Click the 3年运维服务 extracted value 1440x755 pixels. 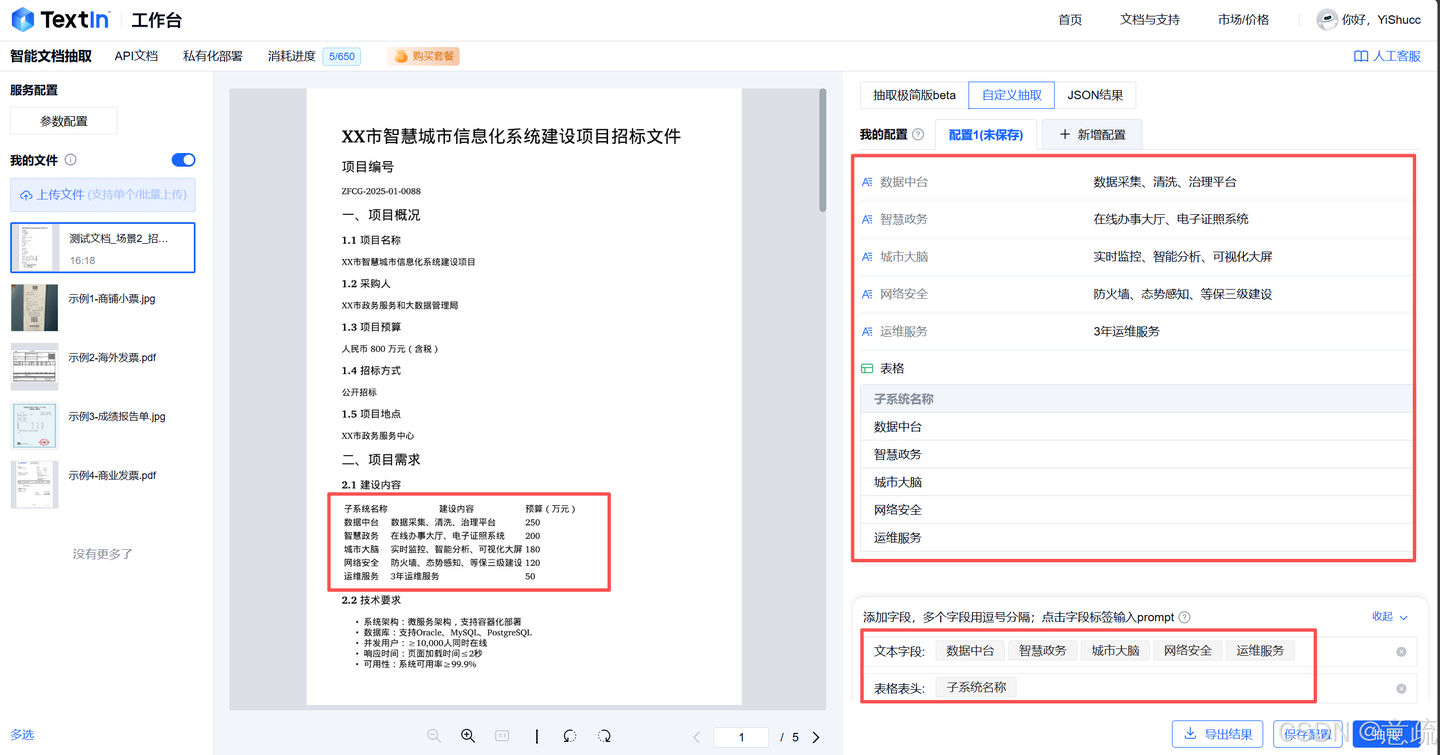click(1126, 331)
